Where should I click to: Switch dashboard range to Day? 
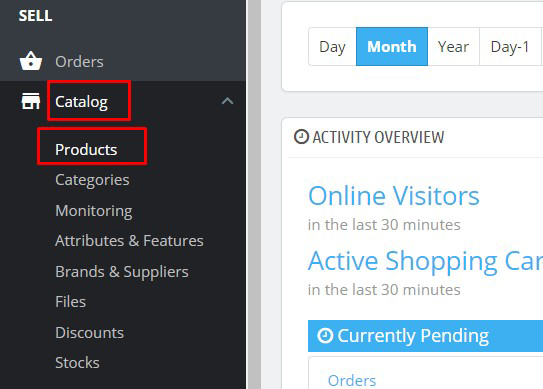point(332,46)
